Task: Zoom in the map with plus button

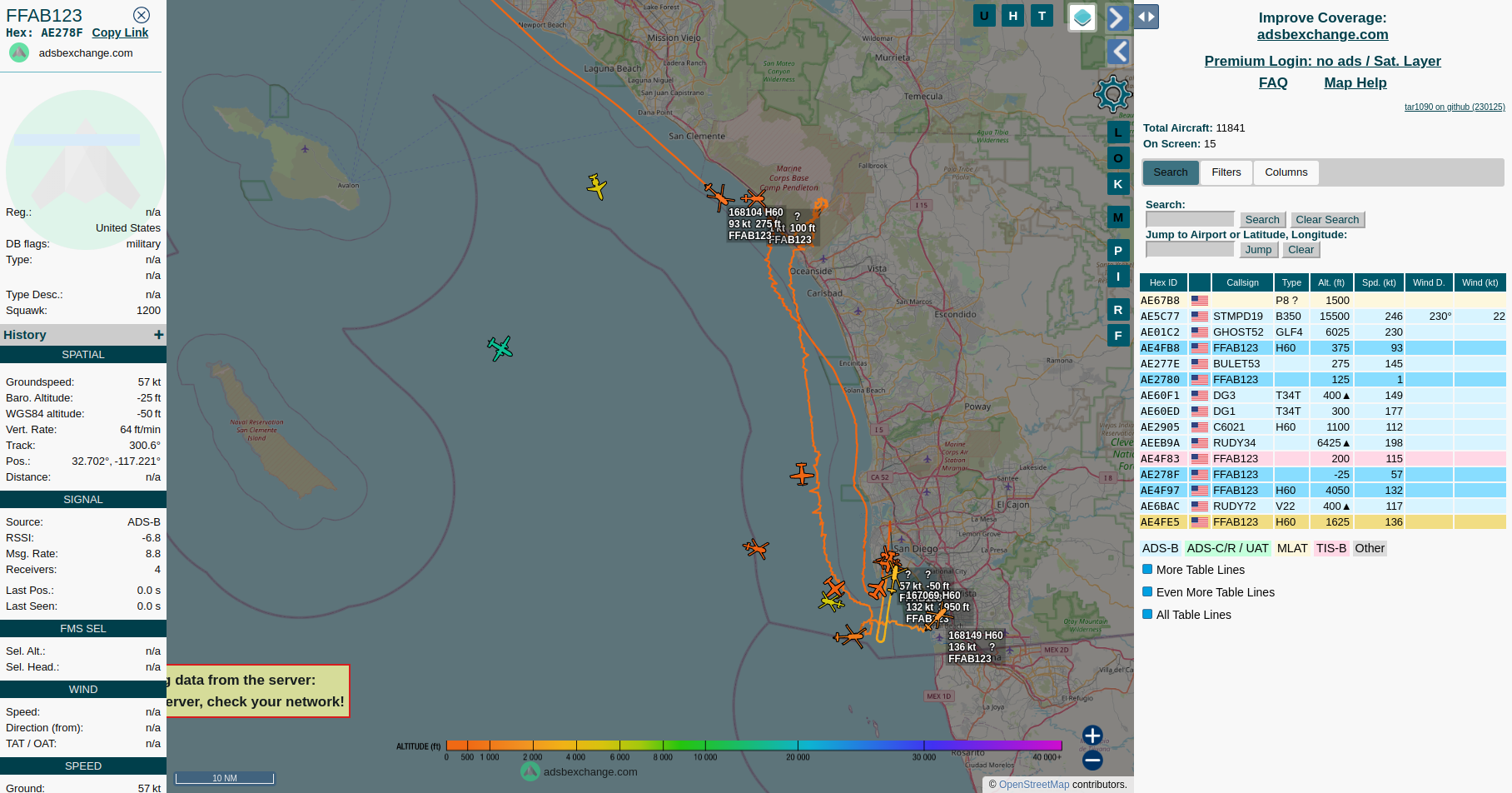Action: (1092, 736)
